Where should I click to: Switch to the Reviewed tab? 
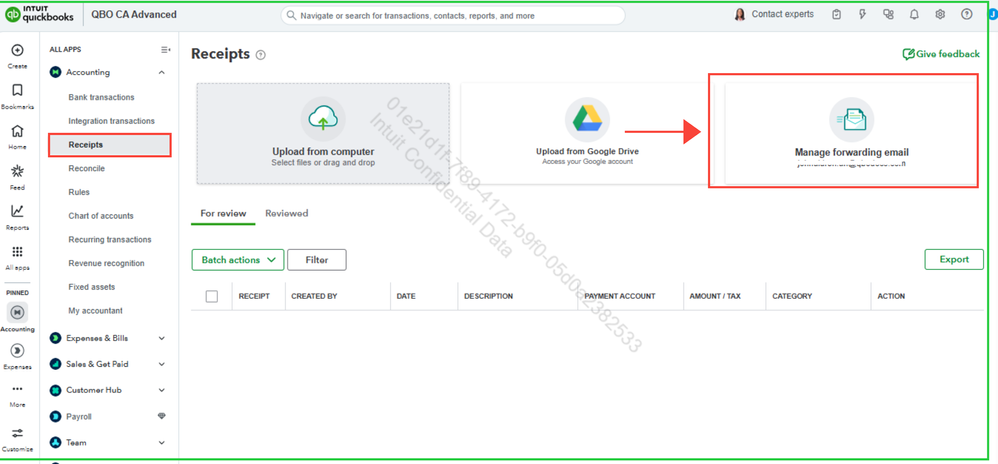coord(286,213)
